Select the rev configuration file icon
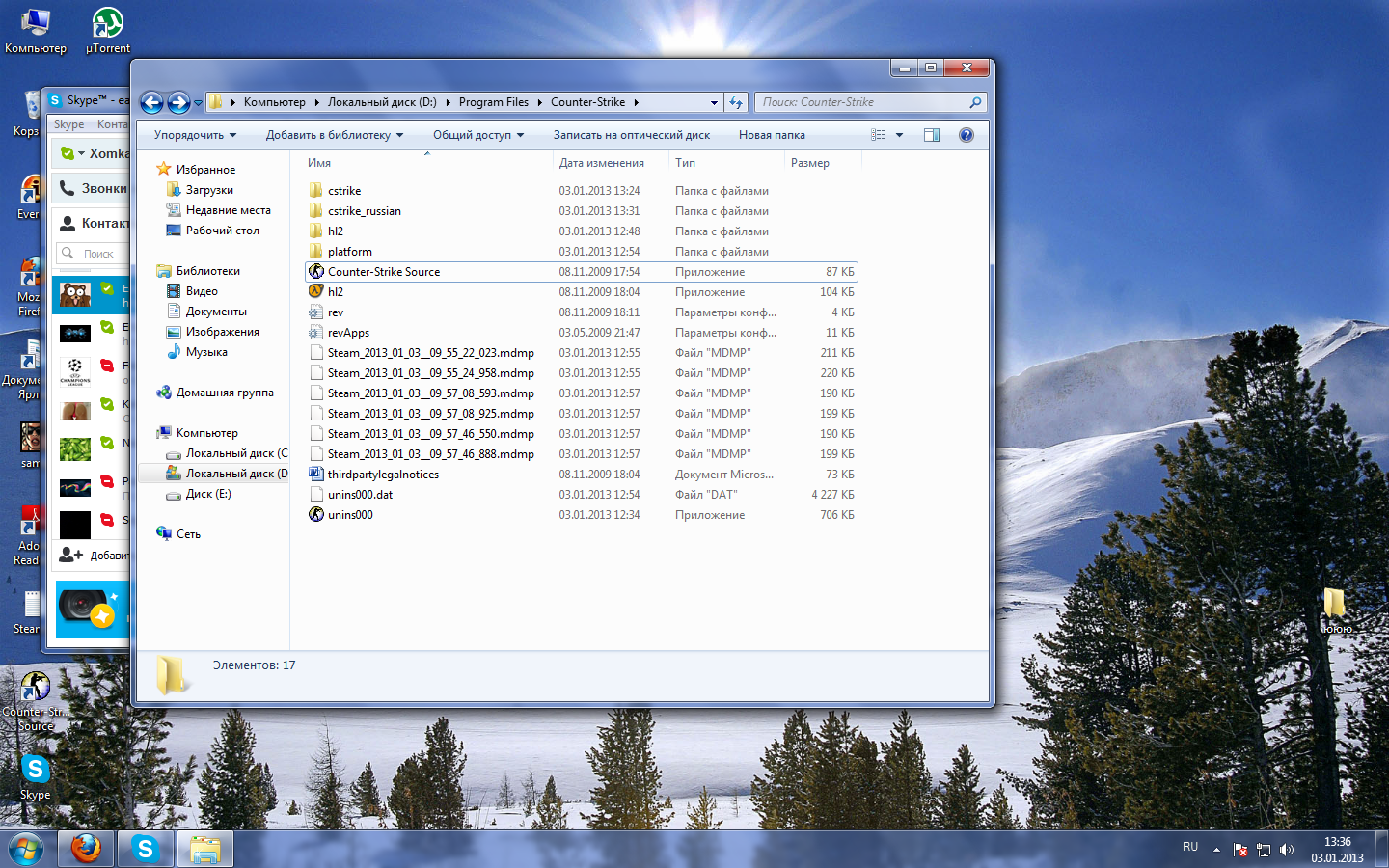1389x868 pixels. [315, 312]
